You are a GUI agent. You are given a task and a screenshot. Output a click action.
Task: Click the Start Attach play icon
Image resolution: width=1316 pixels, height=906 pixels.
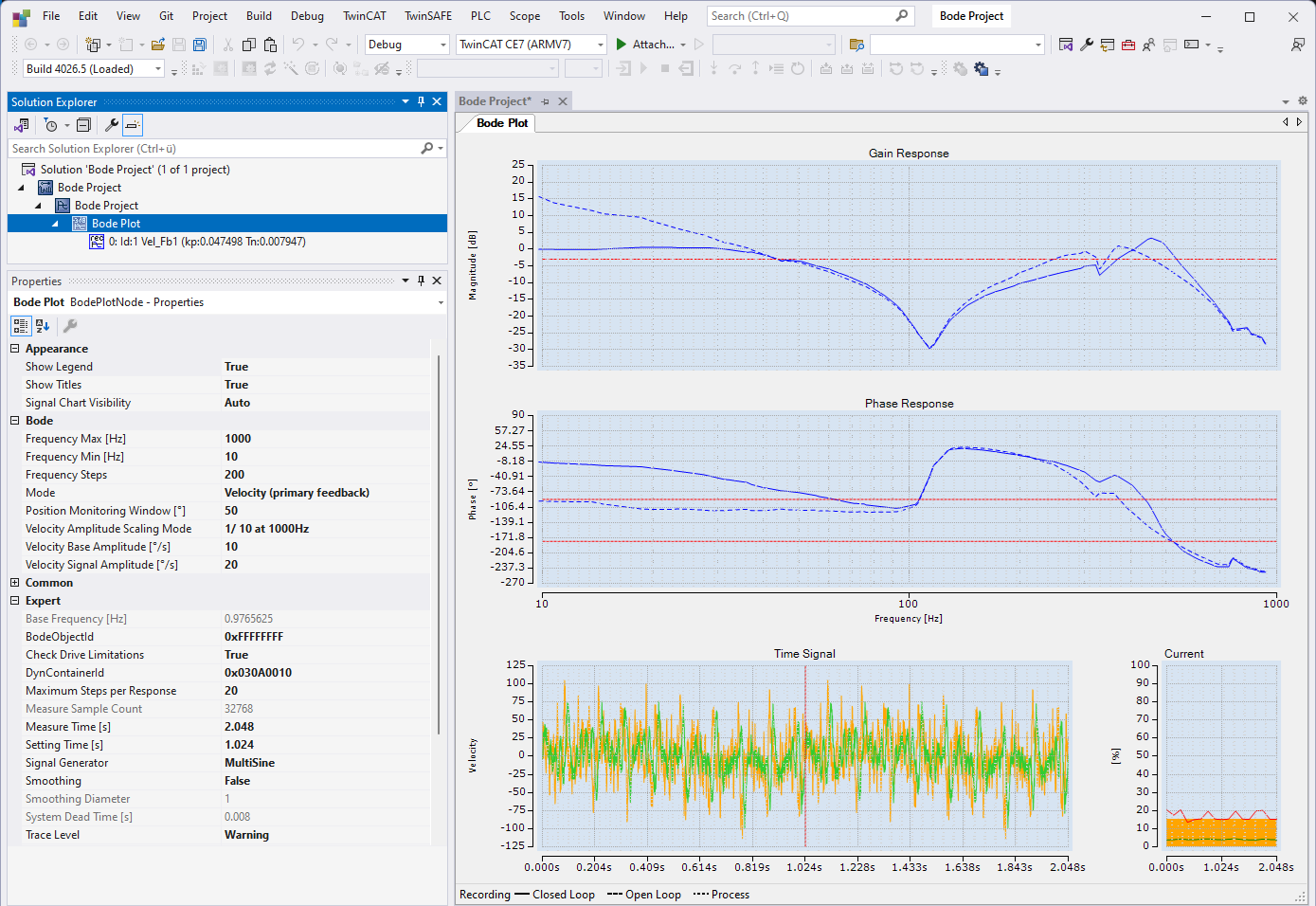[x=622, y=45]
